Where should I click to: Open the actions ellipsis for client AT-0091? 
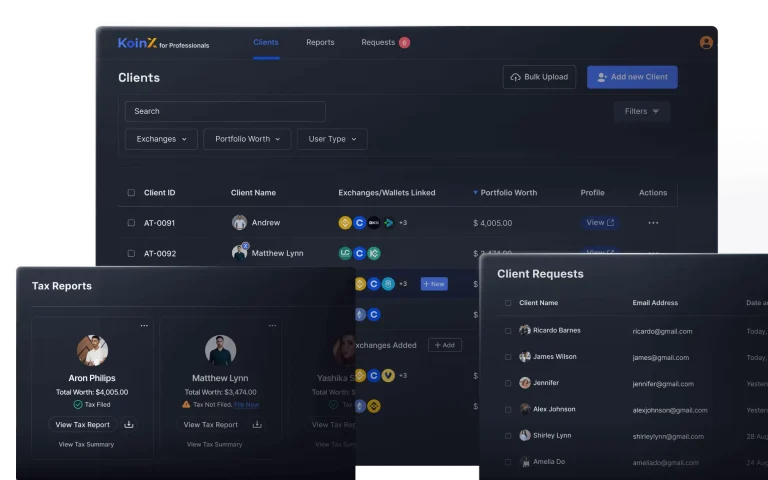(653, 223)
